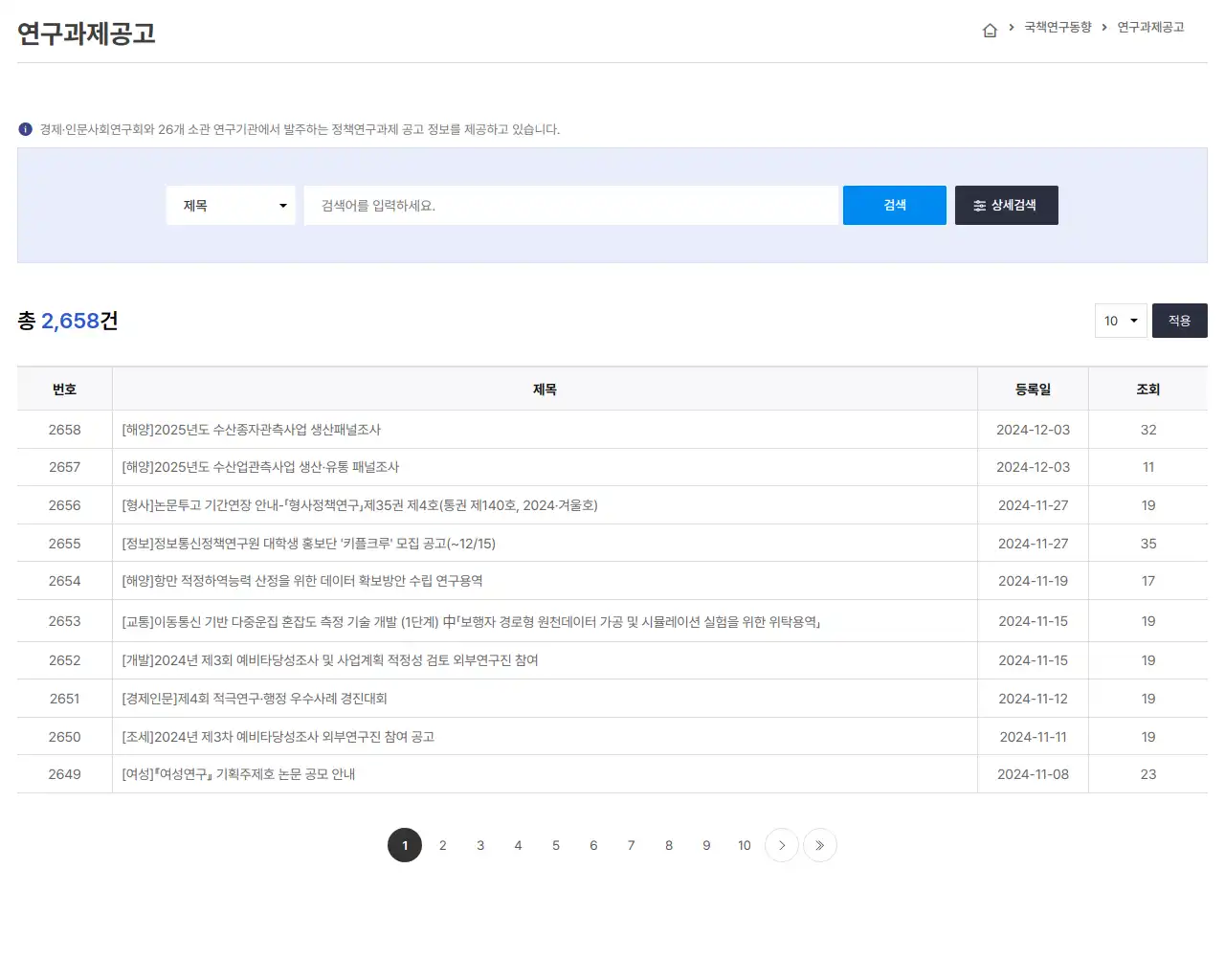The width and height of the screenshot is (1225, 980).
Task: Click the info icon next to the notice text
Action: [25, 129]
